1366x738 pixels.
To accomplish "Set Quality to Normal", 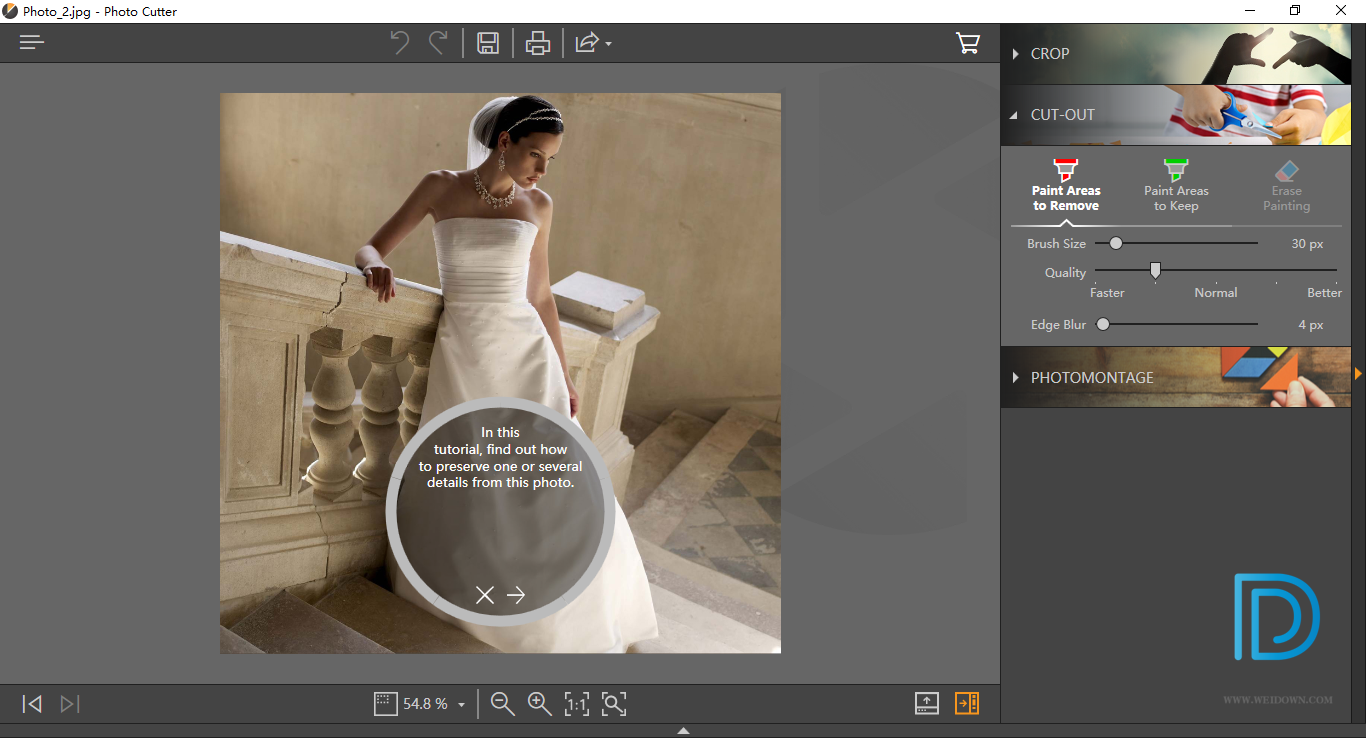I will point(1216,293).
